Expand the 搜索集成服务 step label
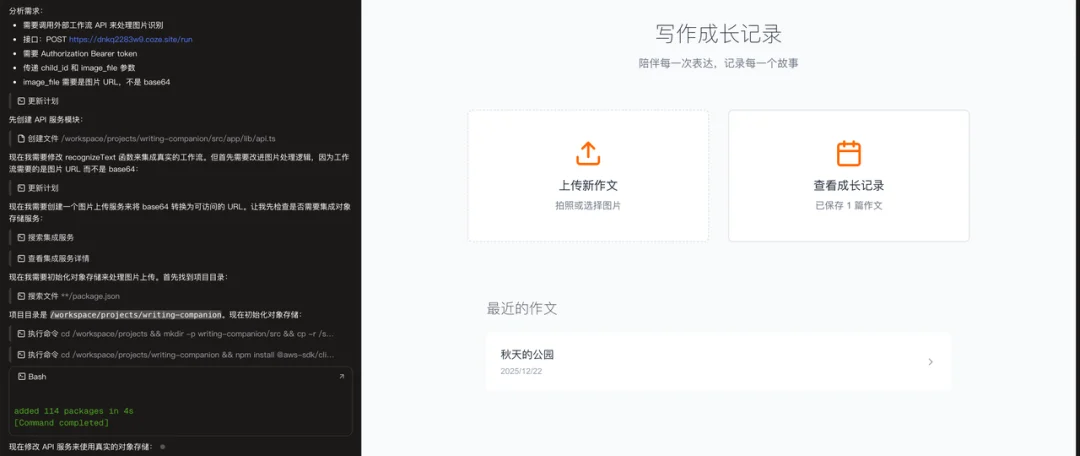The width and height of the screenshot is (1080, 456). pyautogui.click(x=51, y=237)
